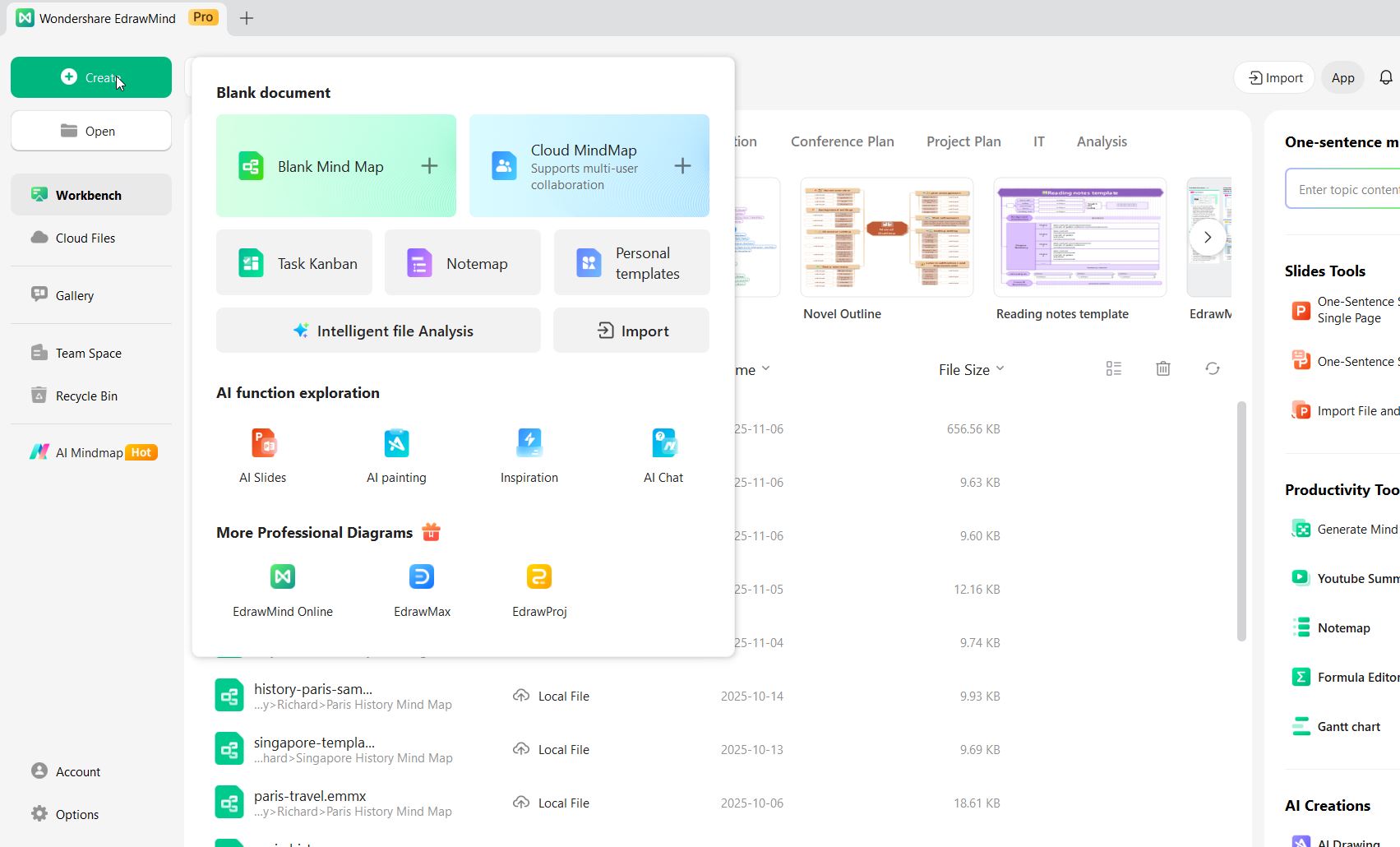Open Team Space in the sidebar
The image size is (1400, 847).
point(91,353)
